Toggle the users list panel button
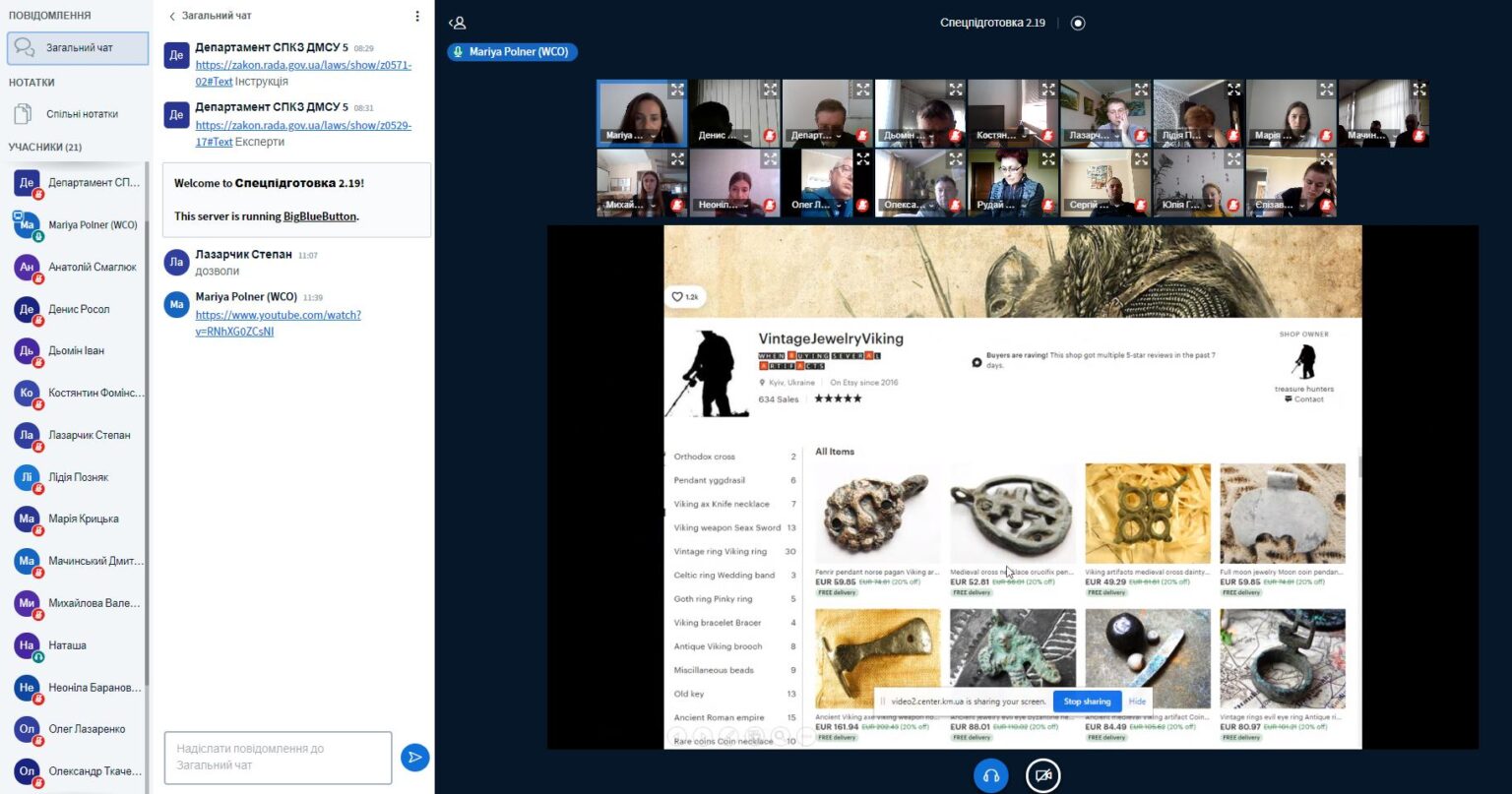 coord(457,23)
